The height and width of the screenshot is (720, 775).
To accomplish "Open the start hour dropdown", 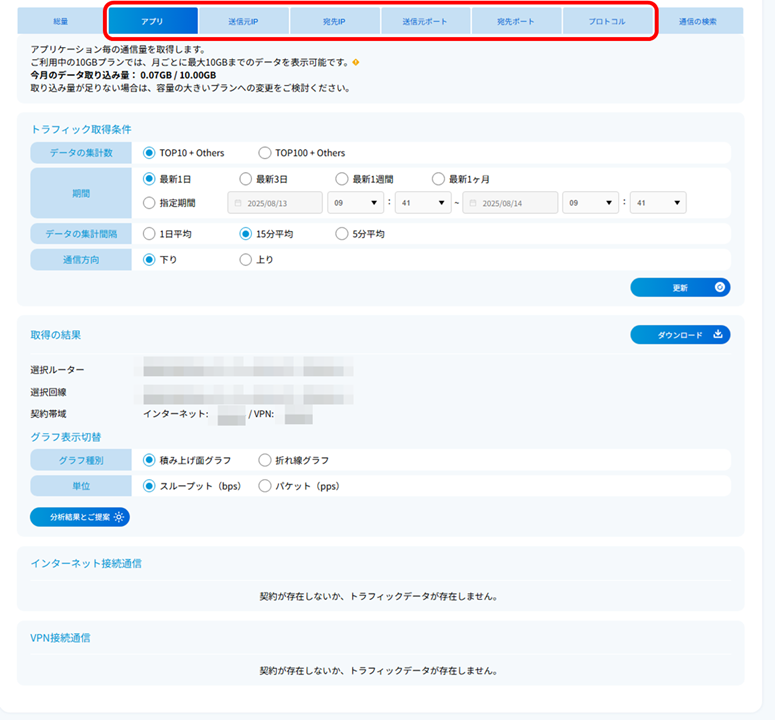I will point(353,203).
